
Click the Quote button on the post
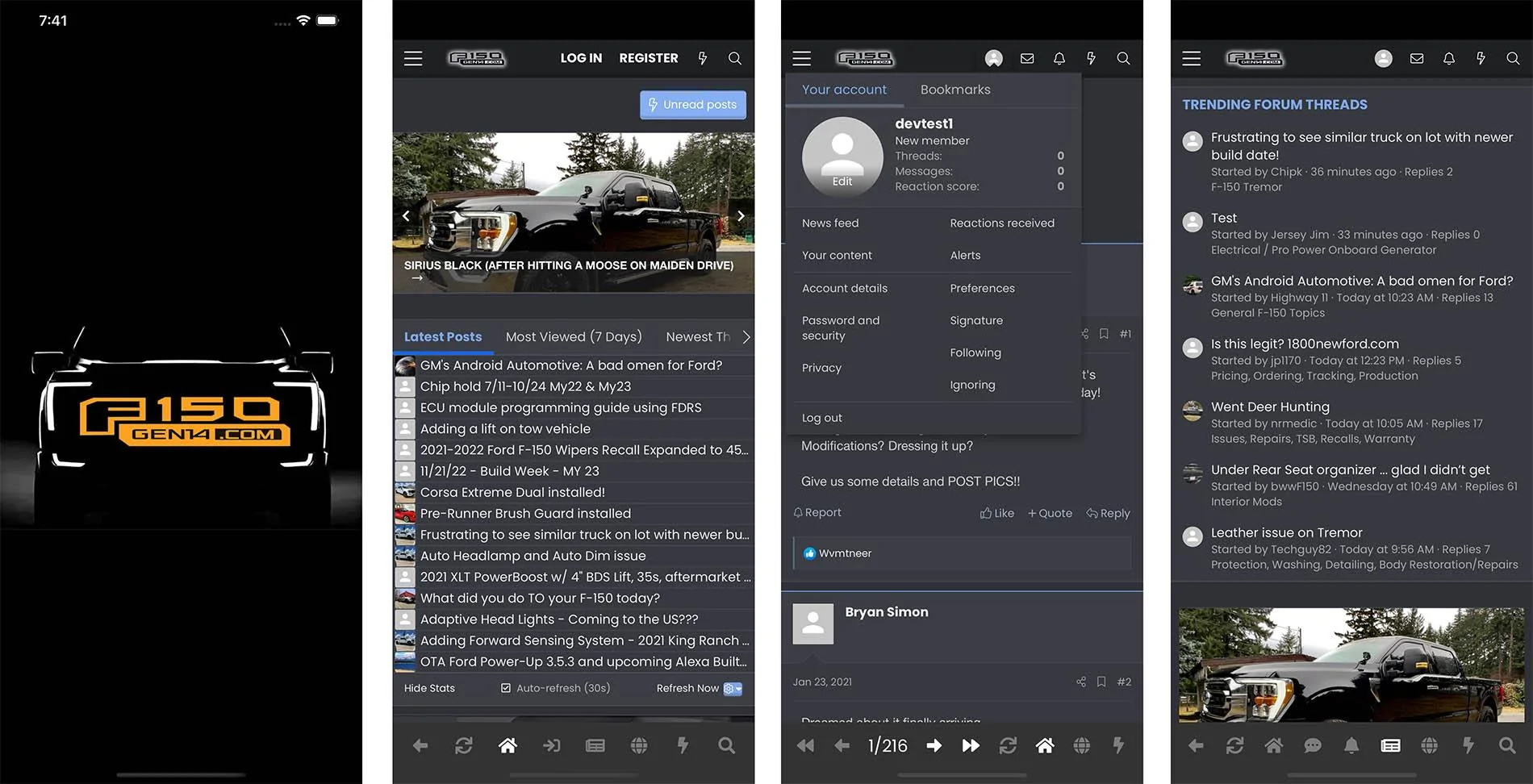pyautogui.click(x=1050, y=513)
